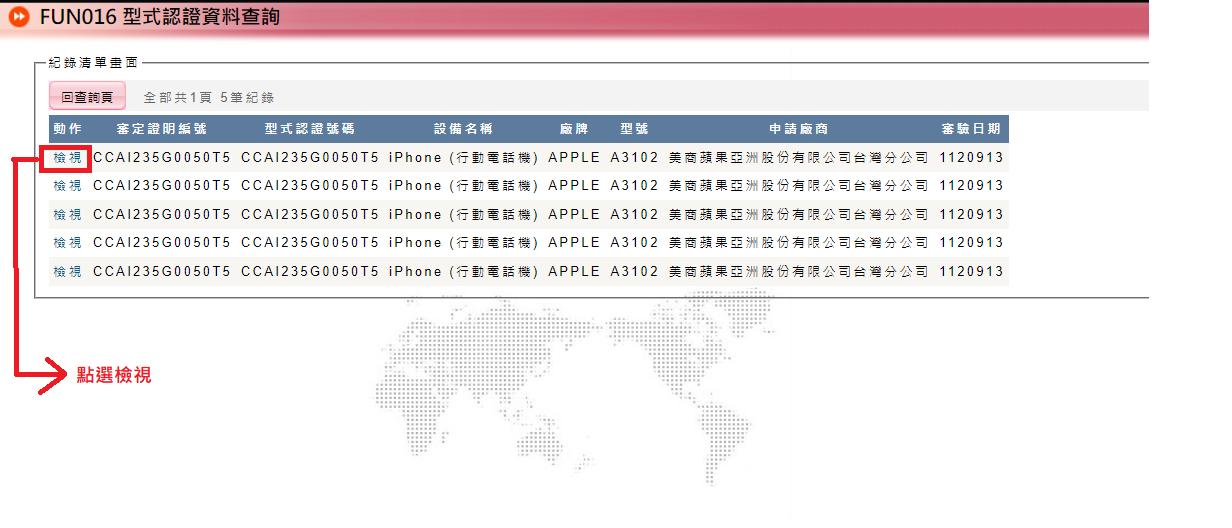Click the 審定證明編號 column header
Image resolution: width=1232 pixels, height=528 pixels.
(162, 129)
